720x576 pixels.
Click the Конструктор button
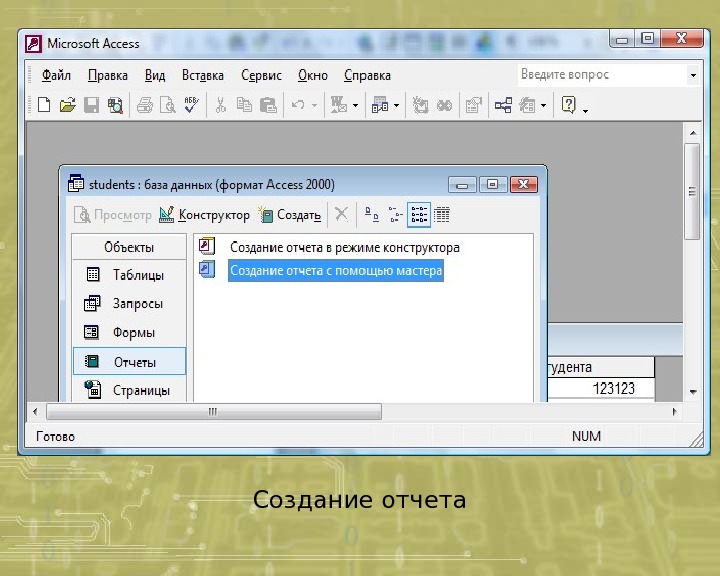point(205,214)
